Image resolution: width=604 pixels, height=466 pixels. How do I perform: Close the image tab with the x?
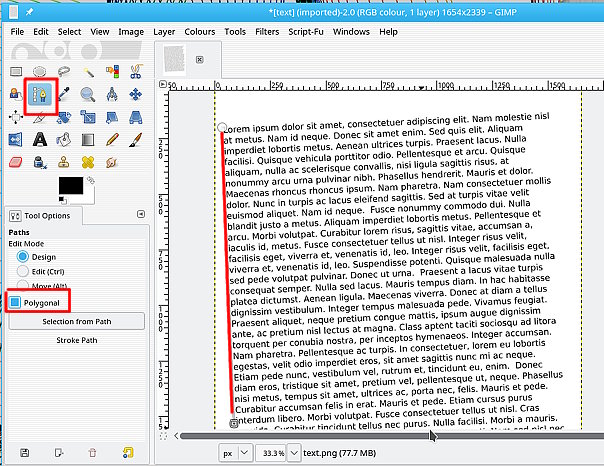tap(200, 59)
